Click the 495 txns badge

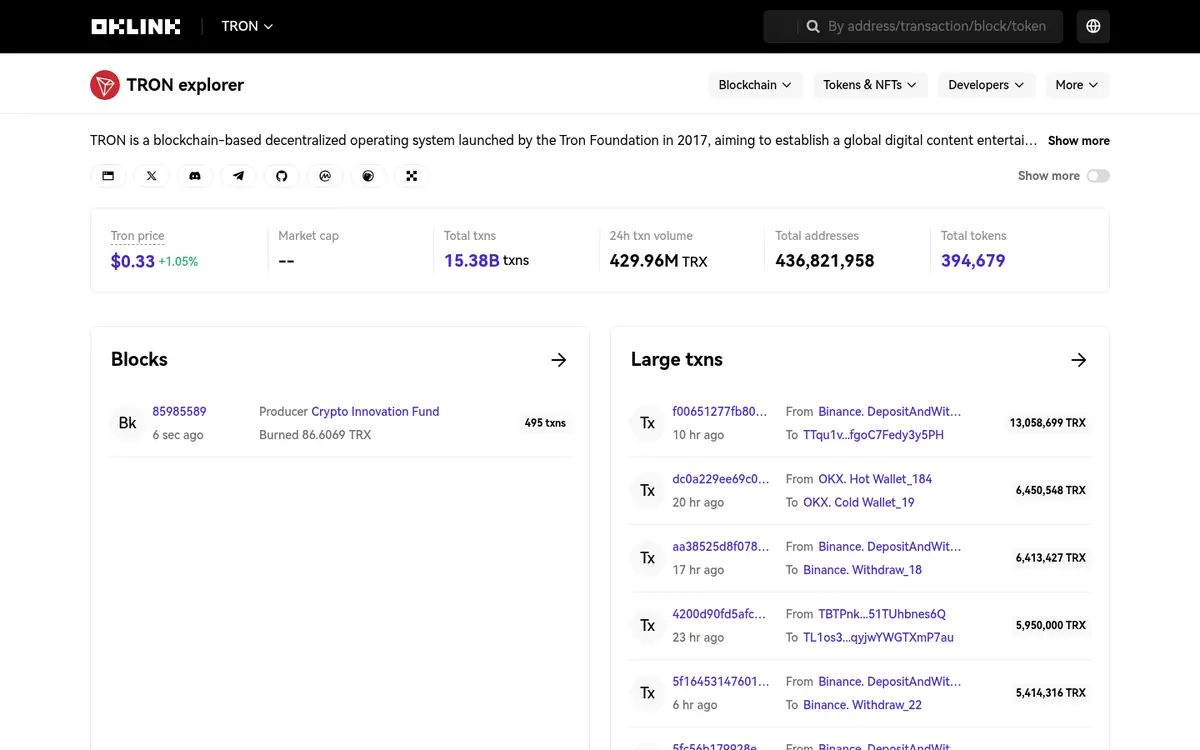545,423
